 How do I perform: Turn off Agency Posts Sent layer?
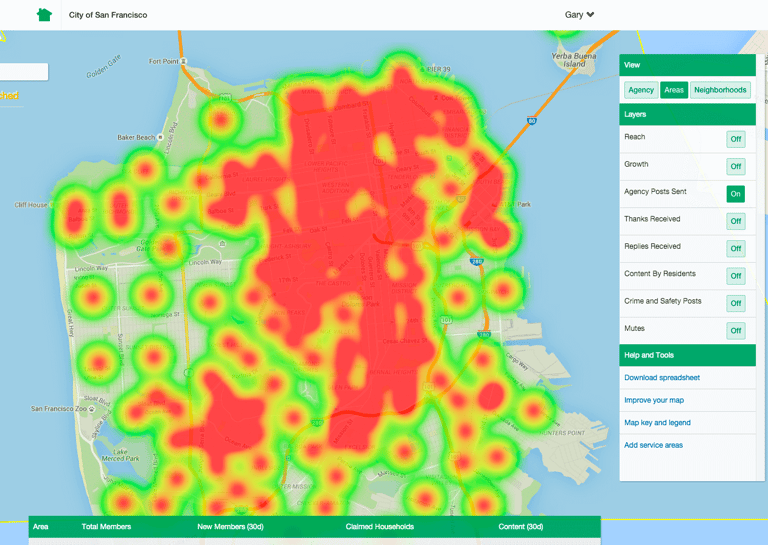(736, 194)
